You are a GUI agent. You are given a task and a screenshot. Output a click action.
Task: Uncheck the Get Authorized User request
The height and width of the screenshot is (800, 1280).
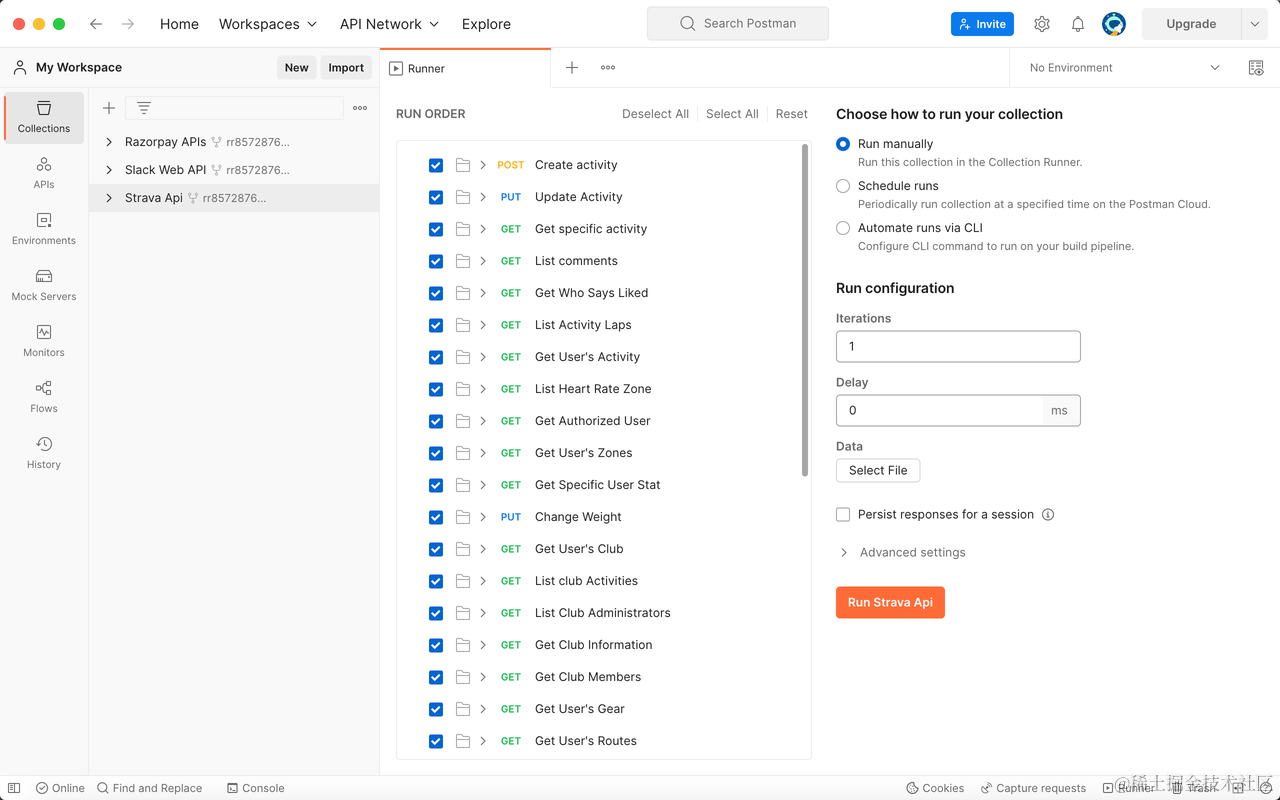pos(436,421)
